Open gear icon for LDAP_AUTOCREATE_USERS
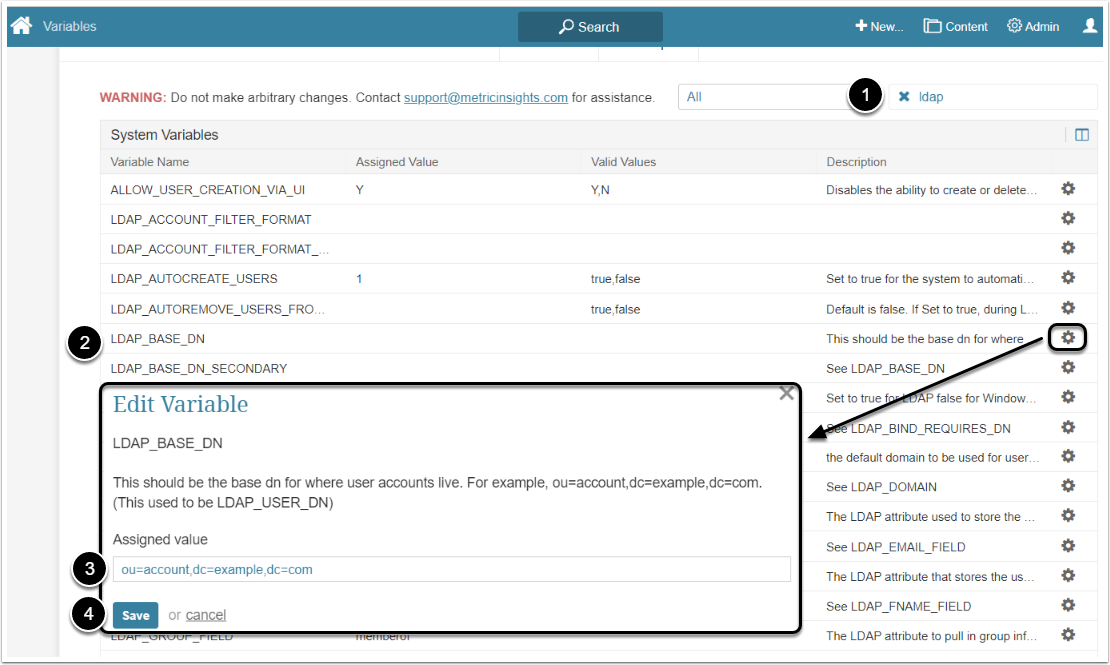This screenshot has width=1110, height=665. pyautogui.click(x=1068, y=278)
